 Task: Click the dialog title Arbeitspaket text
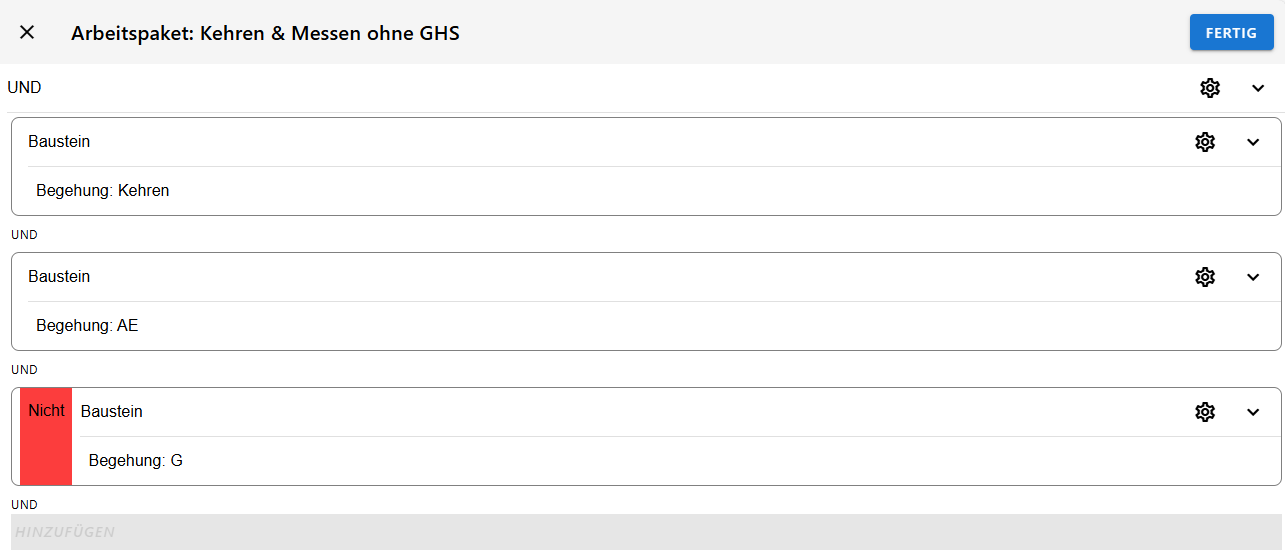[x=265, y=33]
